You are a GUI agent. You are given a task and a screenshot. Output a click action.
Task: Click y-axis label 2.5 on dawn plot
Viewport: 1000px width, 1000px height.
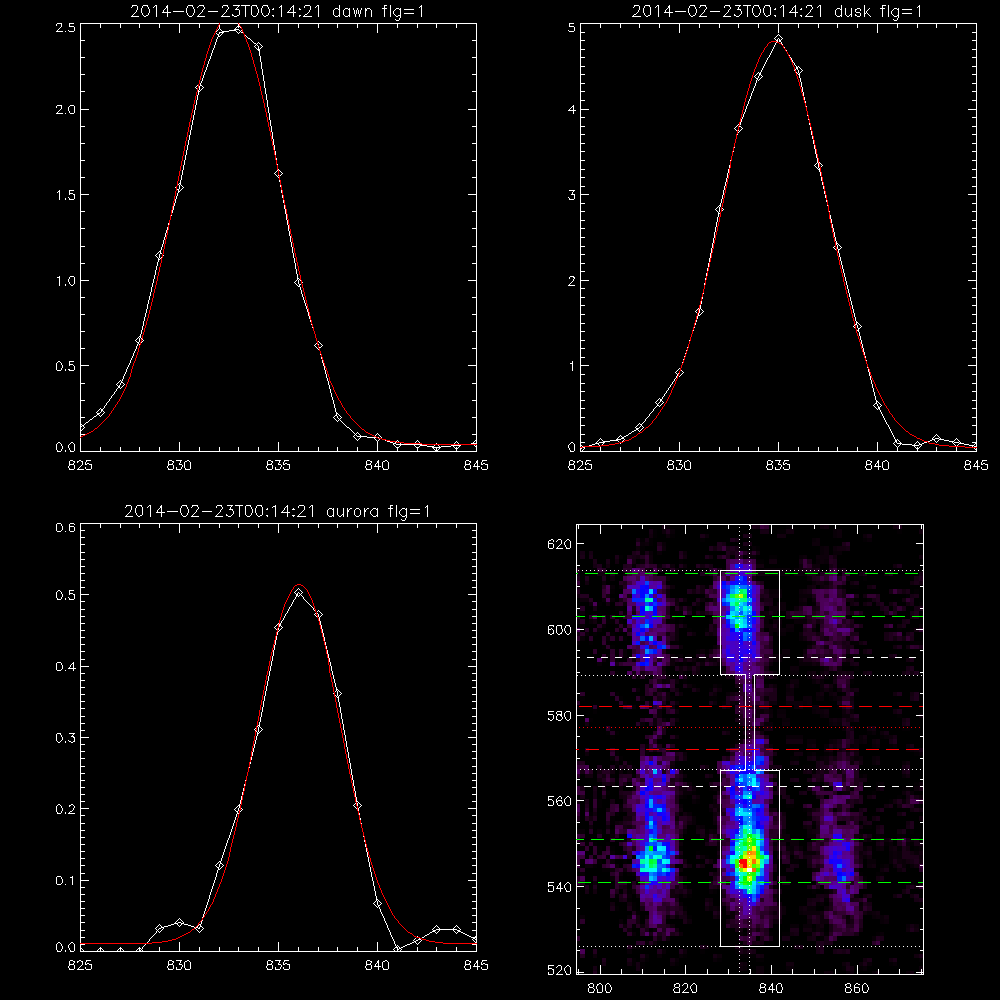coord(64,28)
